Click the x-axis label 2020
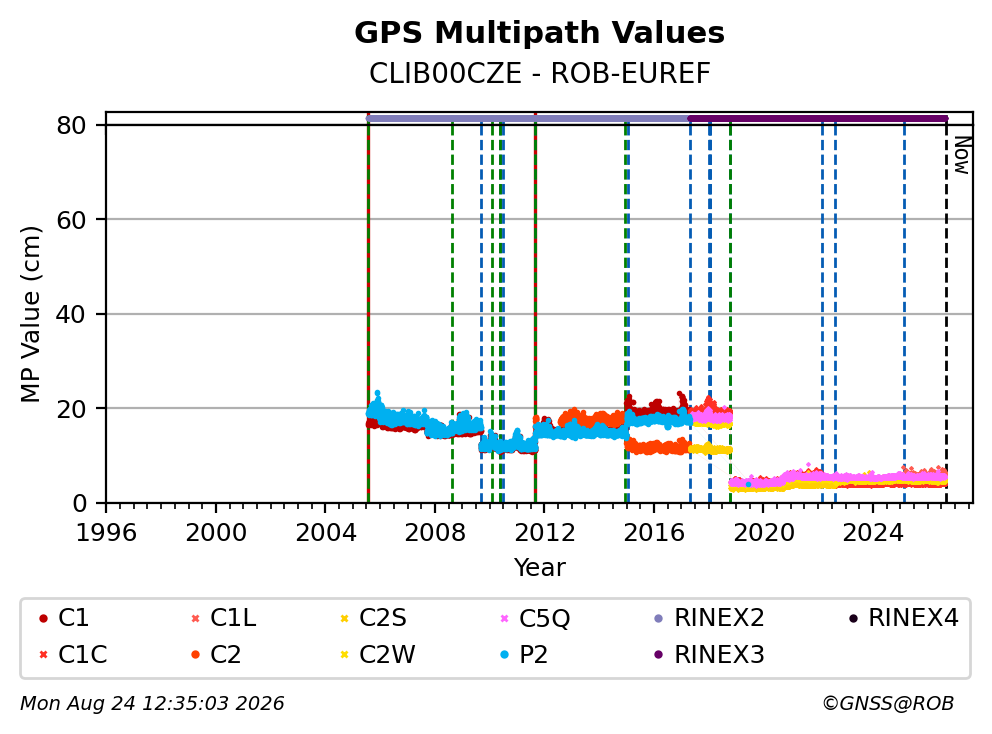The image size is (992, 734). pos(763,533)
